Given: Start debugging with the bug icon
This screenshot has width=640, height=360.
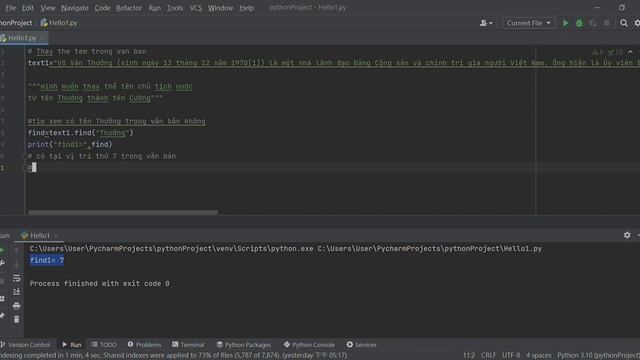Looking at the screenshot, I should [579, 23].
